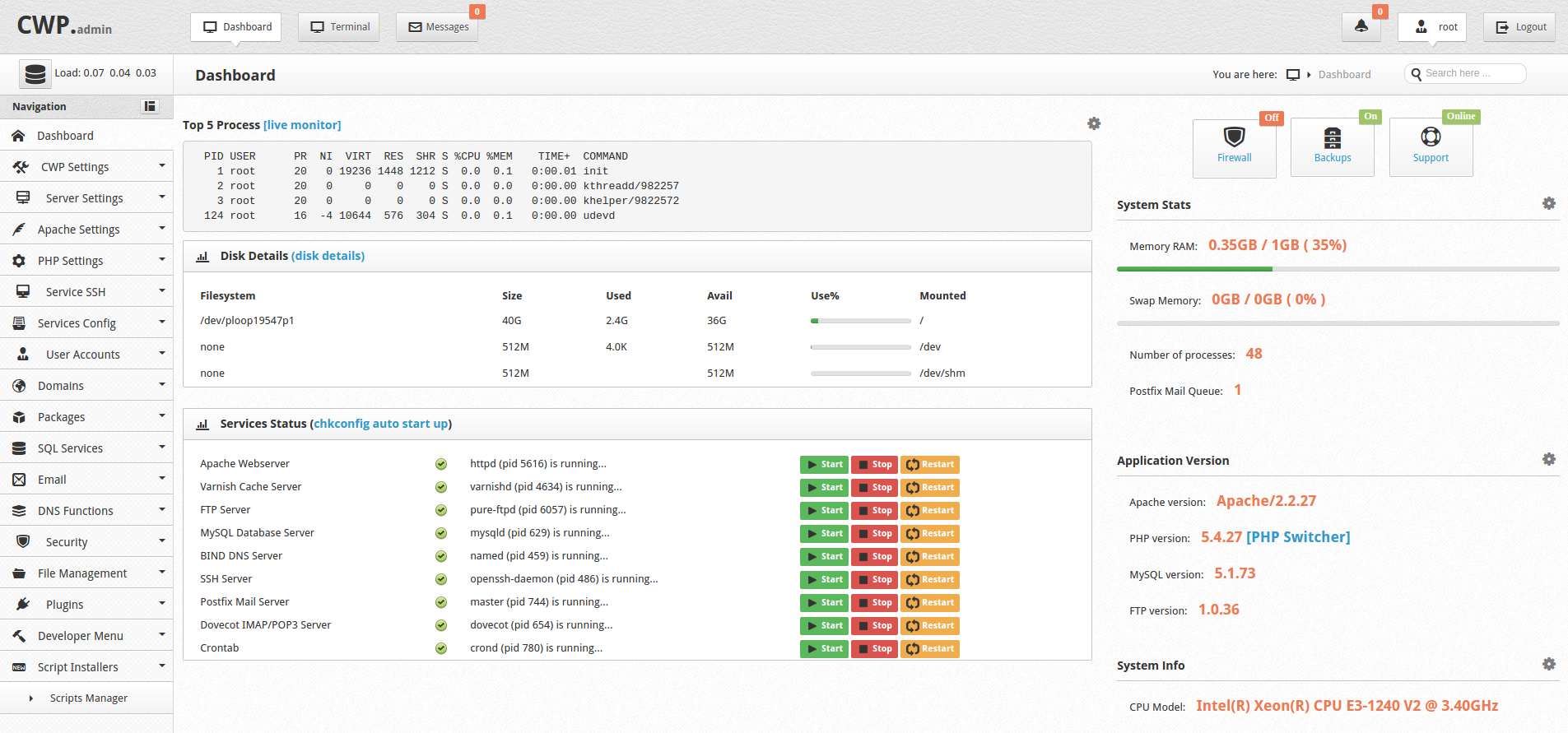Click the Application Version gear icon
Viewport: 1568px width, 733px height.
click(1549, 459)
